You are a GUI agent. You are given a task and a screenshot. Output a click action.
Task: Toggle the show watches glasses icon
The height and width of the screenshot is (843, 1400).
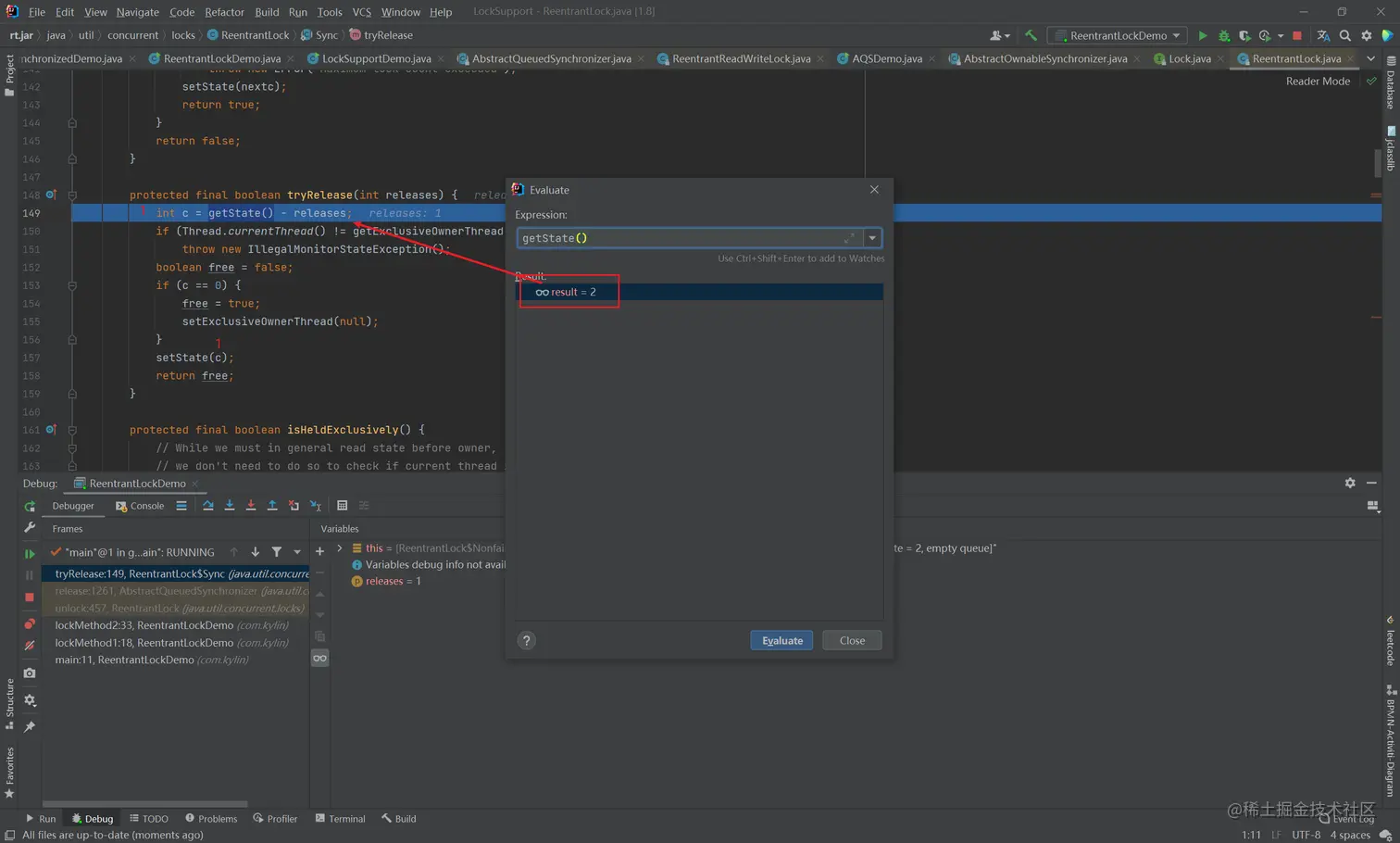tap(319, 658)
